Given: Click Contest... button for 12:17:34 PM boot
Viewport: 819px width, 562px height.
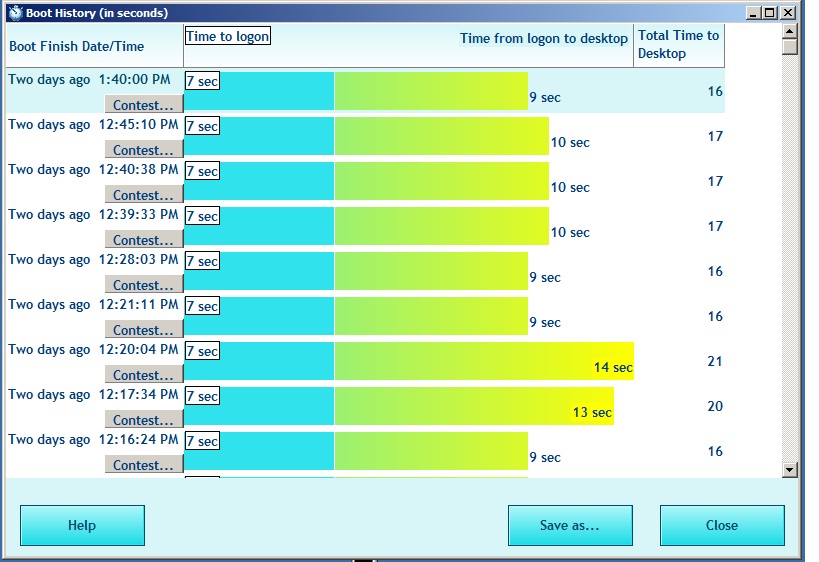Looking at the screenshot, I should [x=144, y=418].
